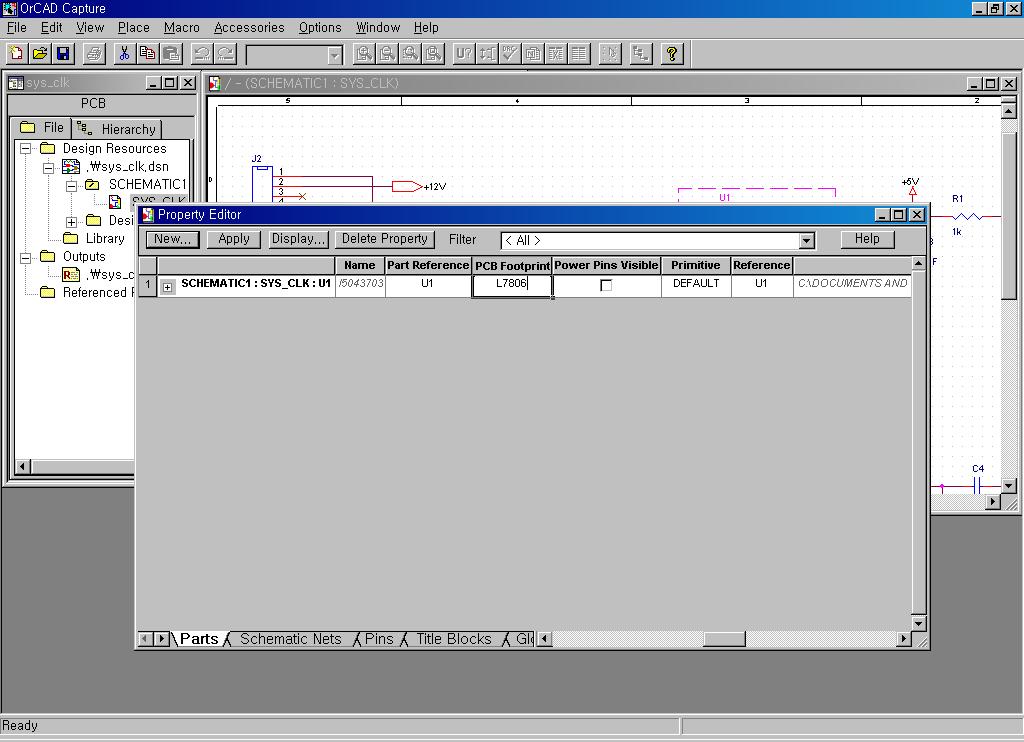Screen dimensions: 1024x742
Task: Click the Help question mark icon
Action: (x=672, y=54)
